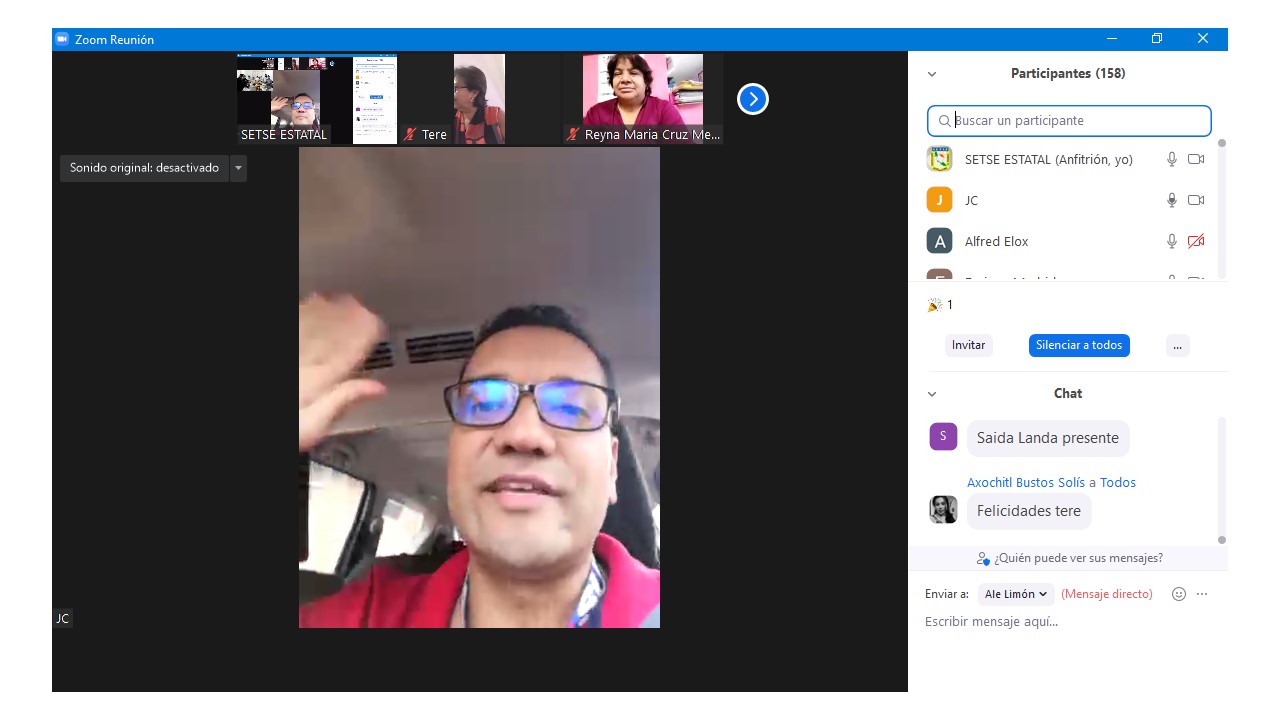Image resolution: width=1280 pixels, height=720 pixels.
Task: Click Saida Landa's purple avatar in chat
Action: 943,437
